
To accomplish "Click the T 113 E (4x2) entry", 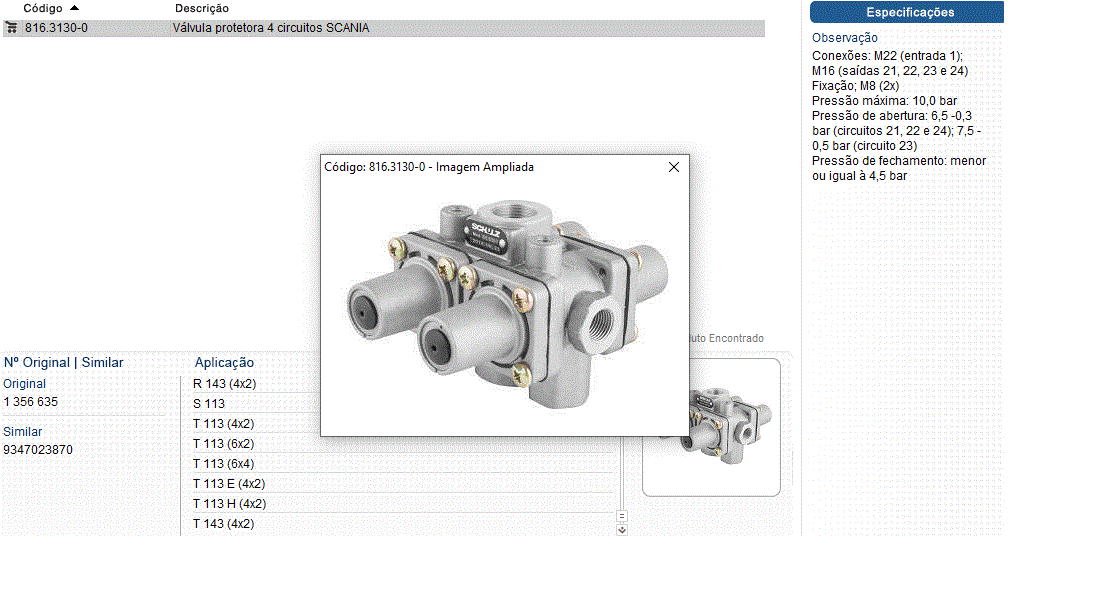I will 229,484.
